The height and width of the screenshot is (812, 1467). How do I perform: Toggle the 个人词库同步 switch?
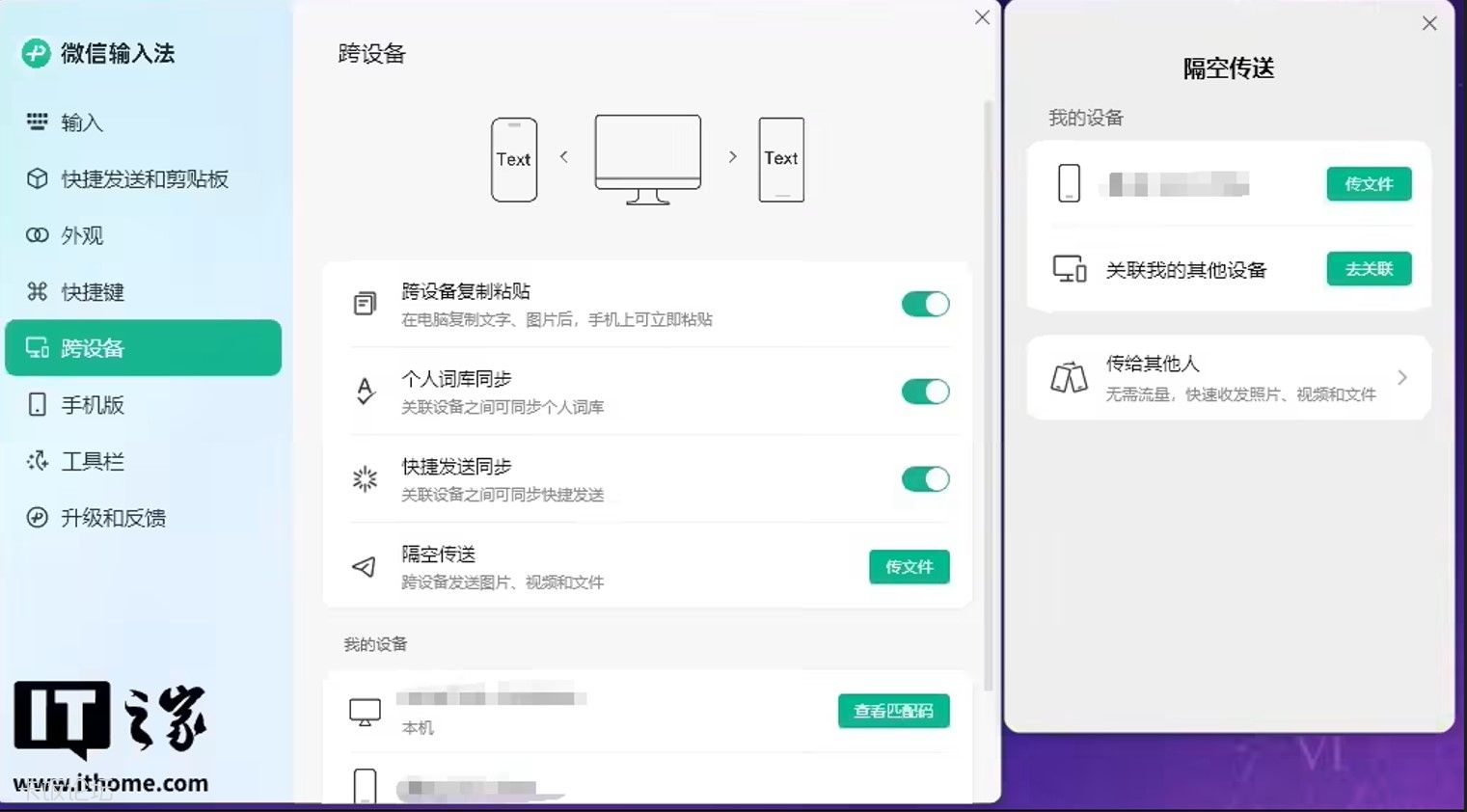(925, 392)
